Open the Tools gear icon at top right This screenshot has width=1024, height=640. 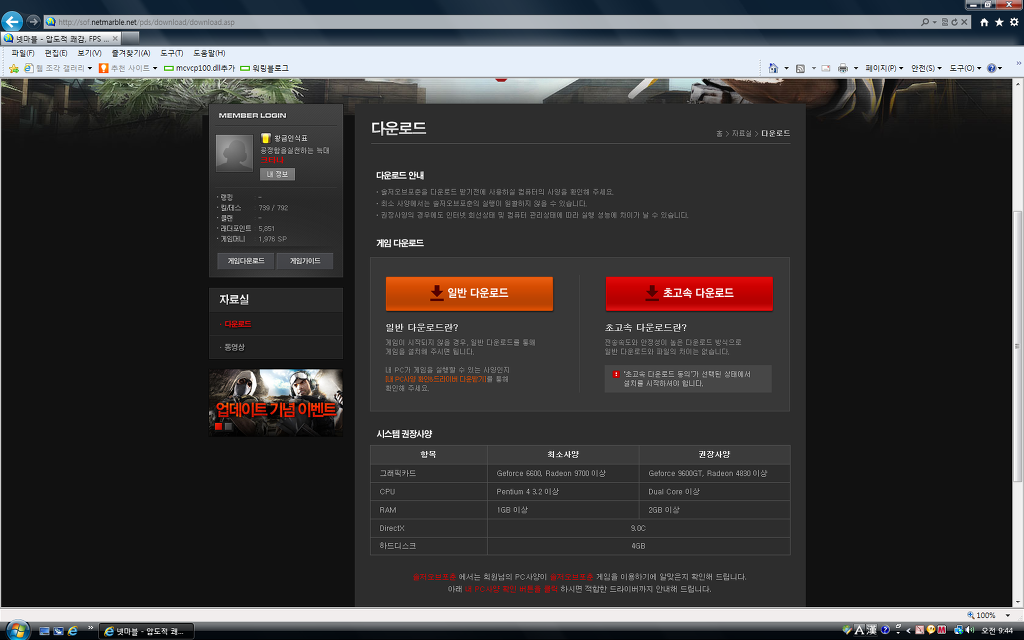point(1014,22)
